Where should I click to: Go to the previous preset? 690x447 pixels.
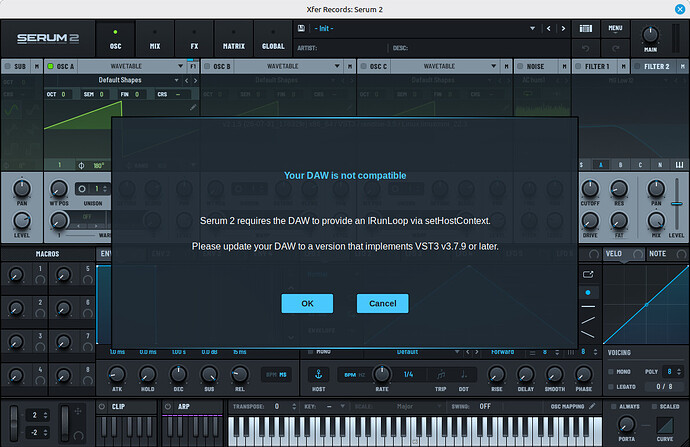tap(548, 28)
